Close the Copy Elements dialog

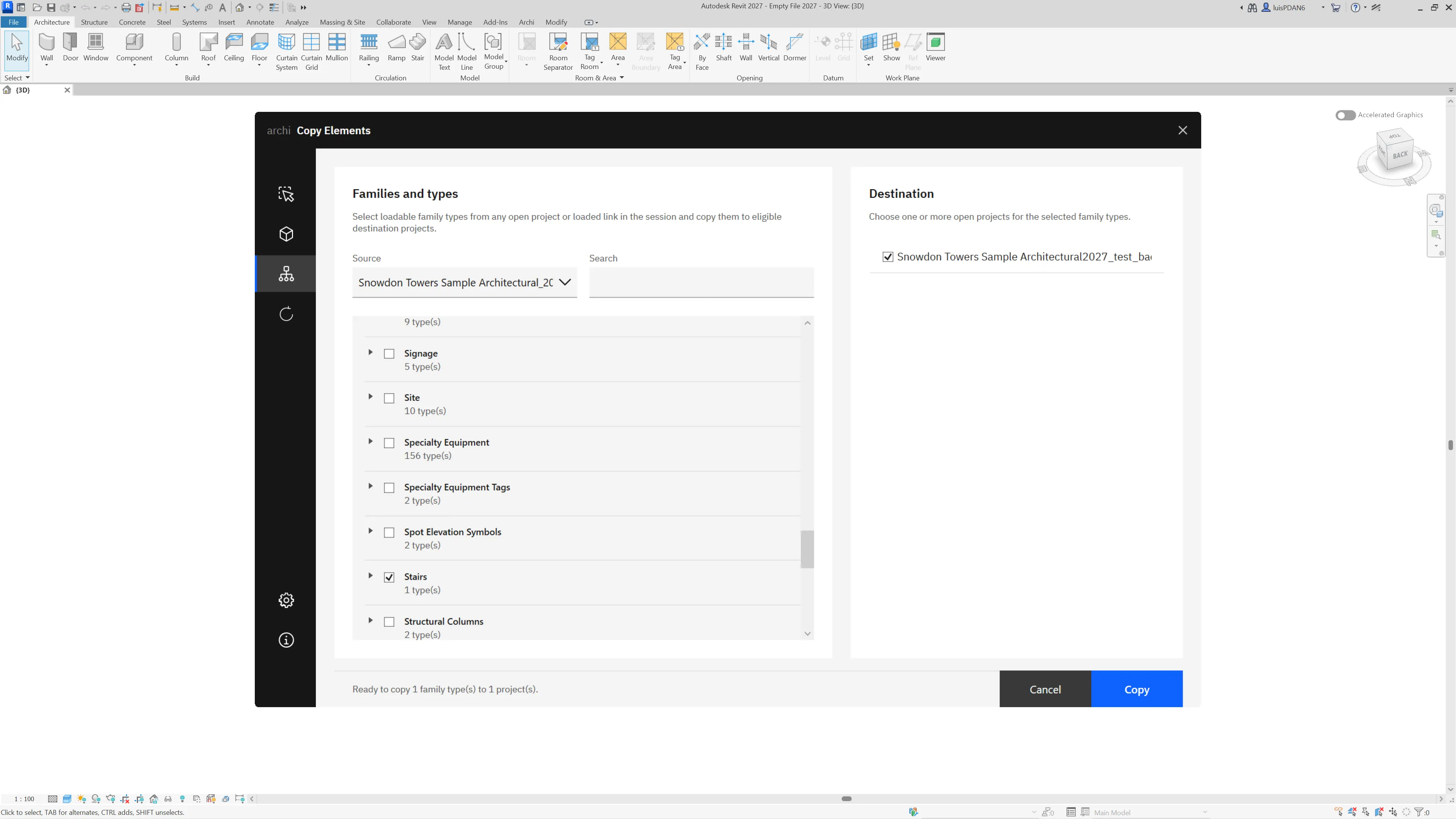(x=1183, y=130)
